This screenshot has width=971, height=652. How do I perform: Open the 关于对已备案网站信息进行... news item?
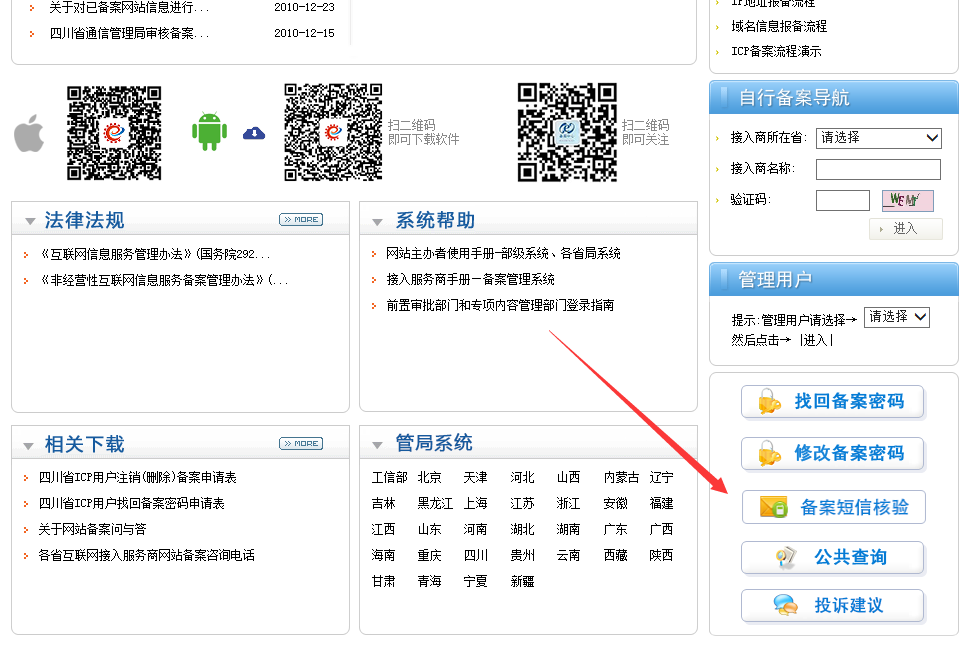pos(129,7)
